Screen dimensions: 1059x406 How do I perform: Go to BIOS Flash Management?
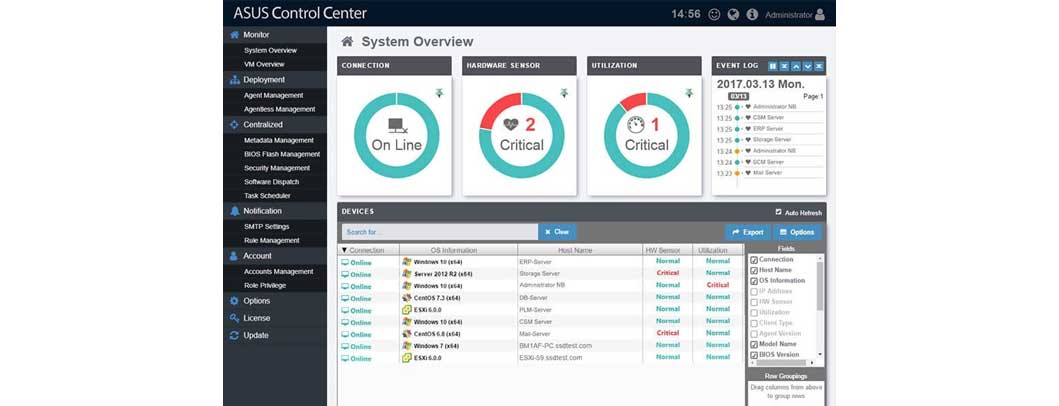[x=282, y=154]
